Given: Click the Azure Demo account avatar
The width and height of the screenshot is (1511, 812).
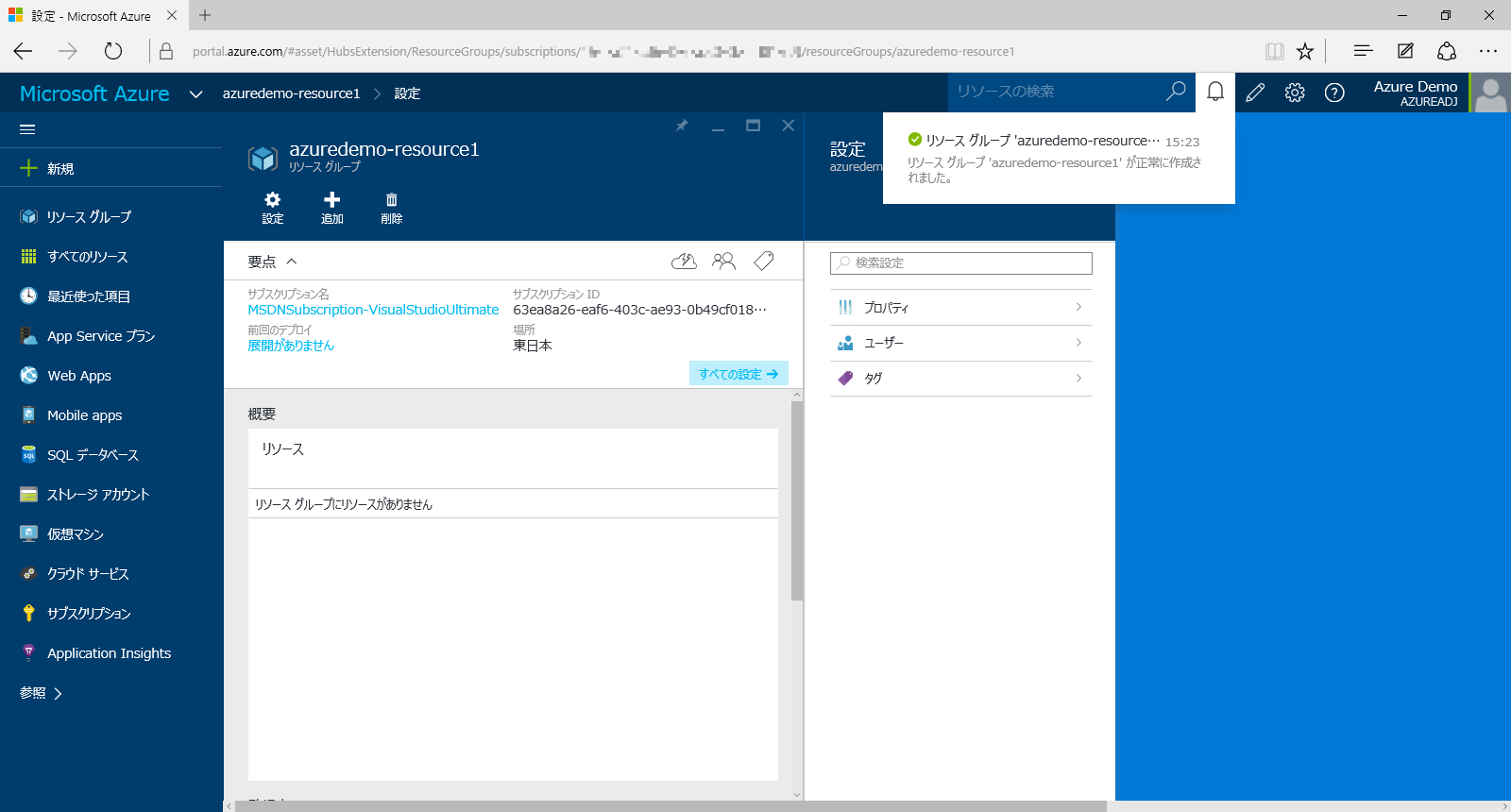Looking at the screenshot, I should [x=1490, y=93].
